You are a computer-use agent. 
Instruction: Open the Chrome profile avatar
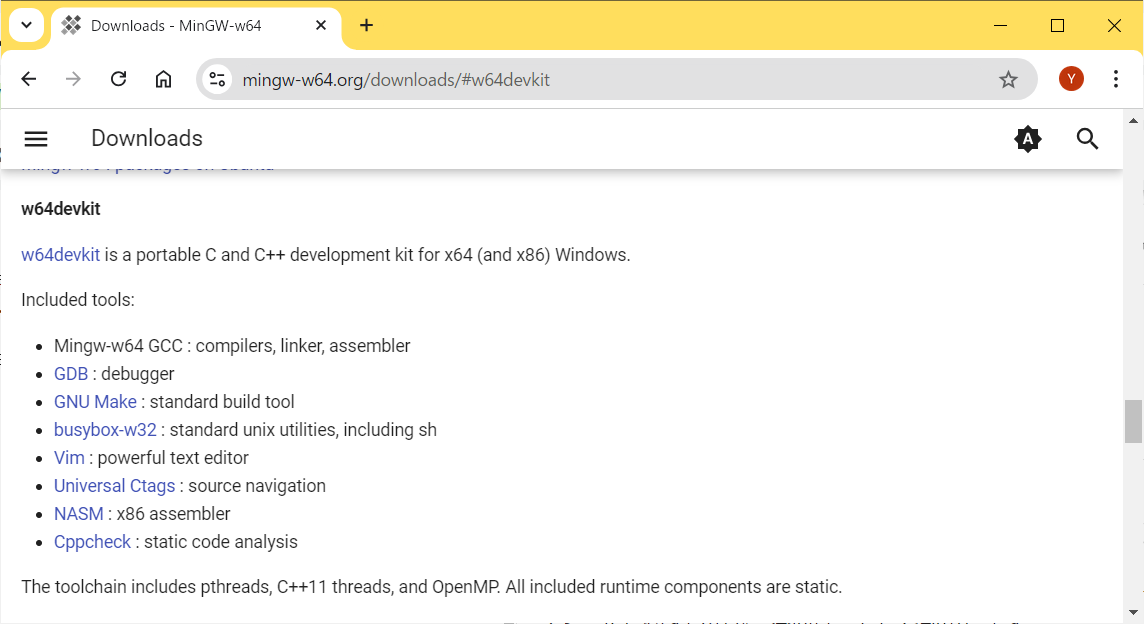point(1071,80)
